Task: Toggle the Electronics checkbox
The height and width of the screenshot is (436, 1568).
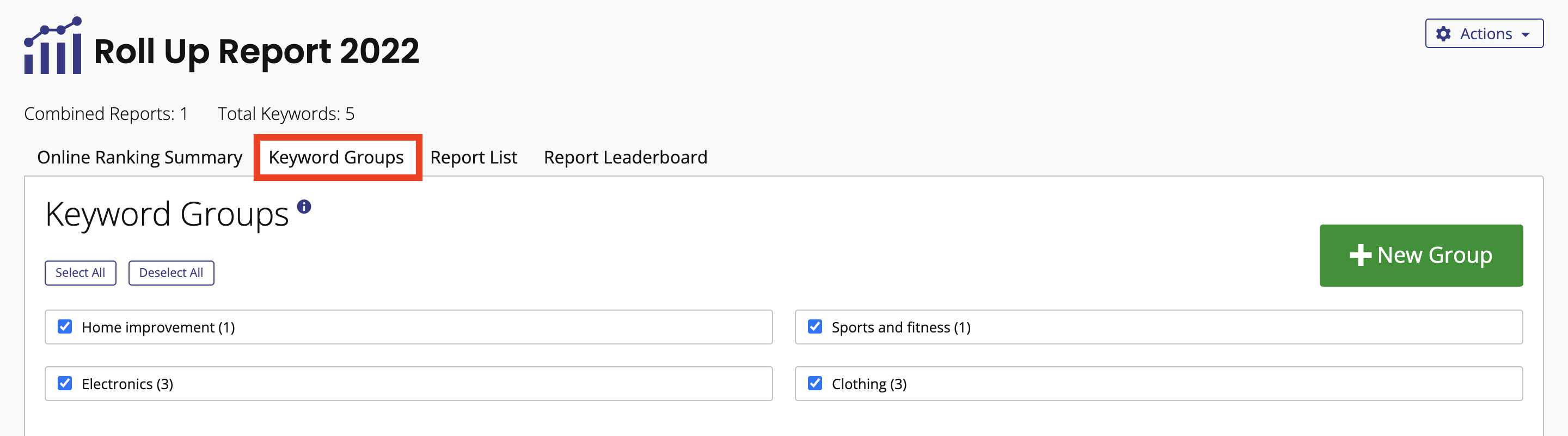Action: click(x=65, y=384)
